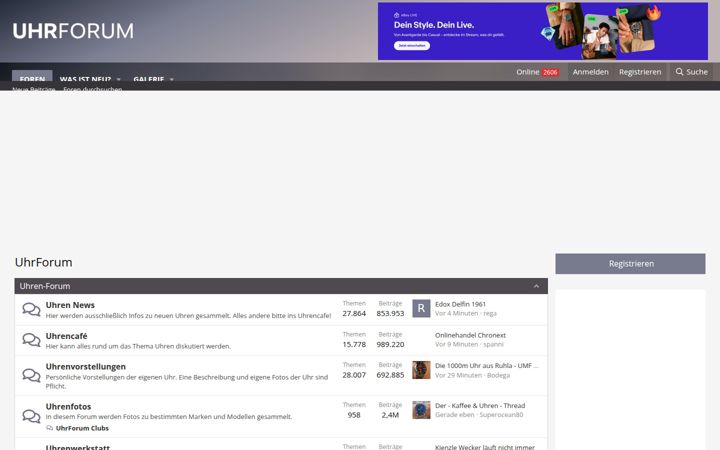This screenshot has width=720, height=450.
Task: Open the Uhrenfotos forum chat icon
Action: 31,416
